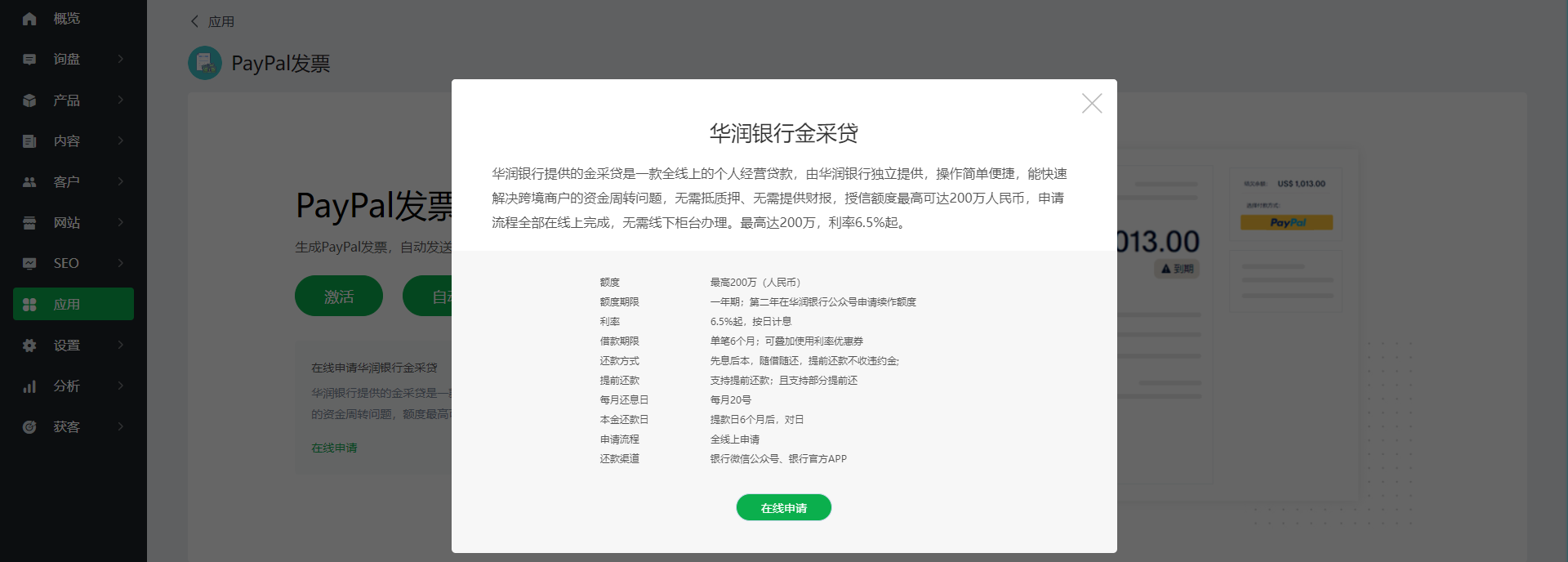Image resolution: width=1568 pixels, height=562 pixels.
Task: Click the 应用 apps grid icon
Action: 29,305
